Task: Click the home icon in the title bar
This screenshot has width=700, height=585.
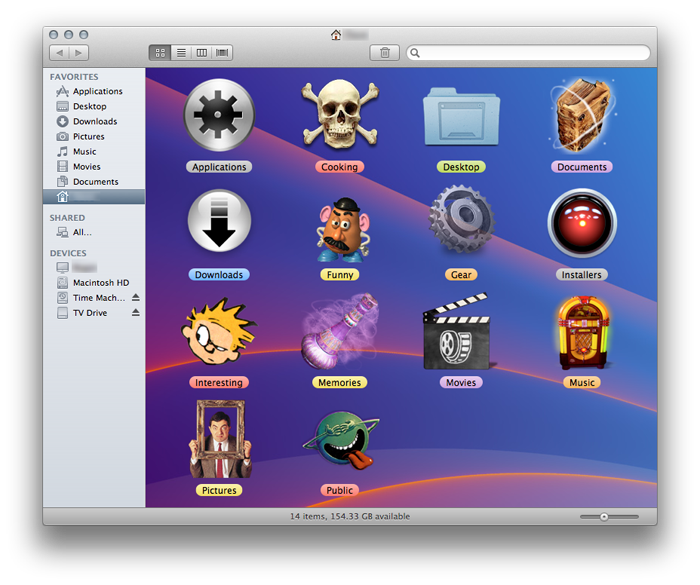Action: tap(336, 35)
